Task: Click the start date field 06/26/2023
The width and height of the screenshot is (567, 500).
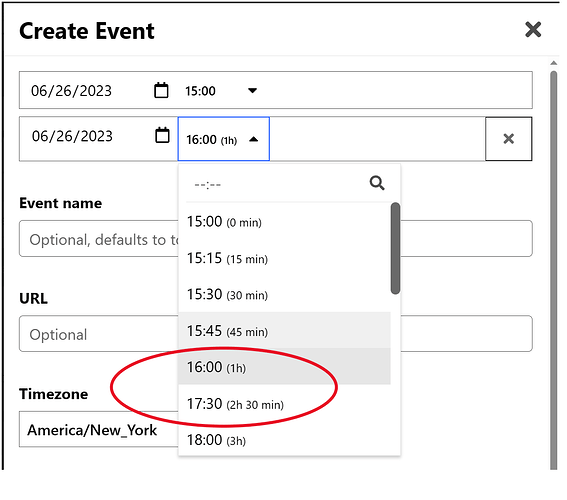Action: (x=72, y=91)
